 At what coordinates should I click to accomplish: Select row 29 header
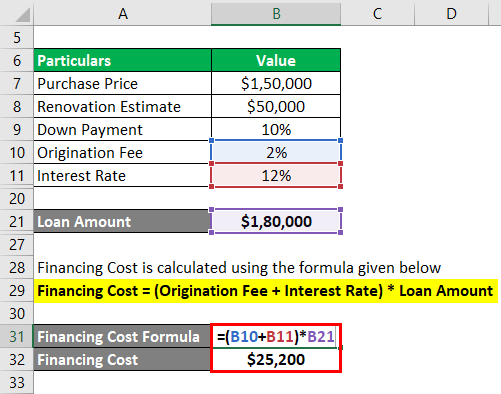point(17,291)
